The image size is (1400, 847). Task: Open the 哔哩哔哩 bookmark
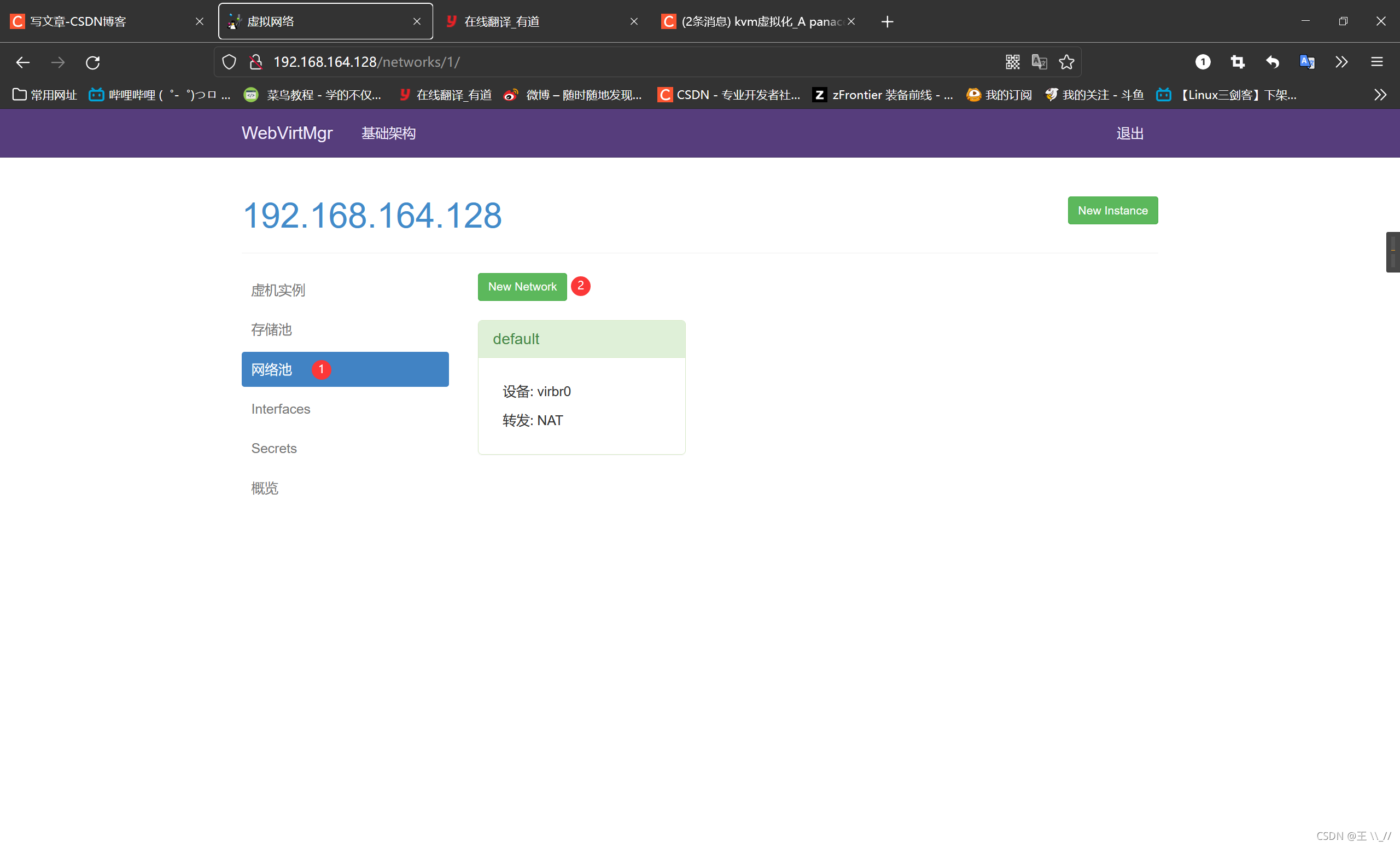160,95
